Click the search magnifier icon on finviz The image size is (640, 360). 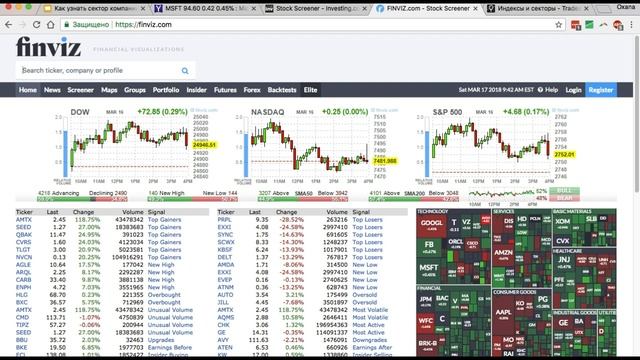click(185, 71)
